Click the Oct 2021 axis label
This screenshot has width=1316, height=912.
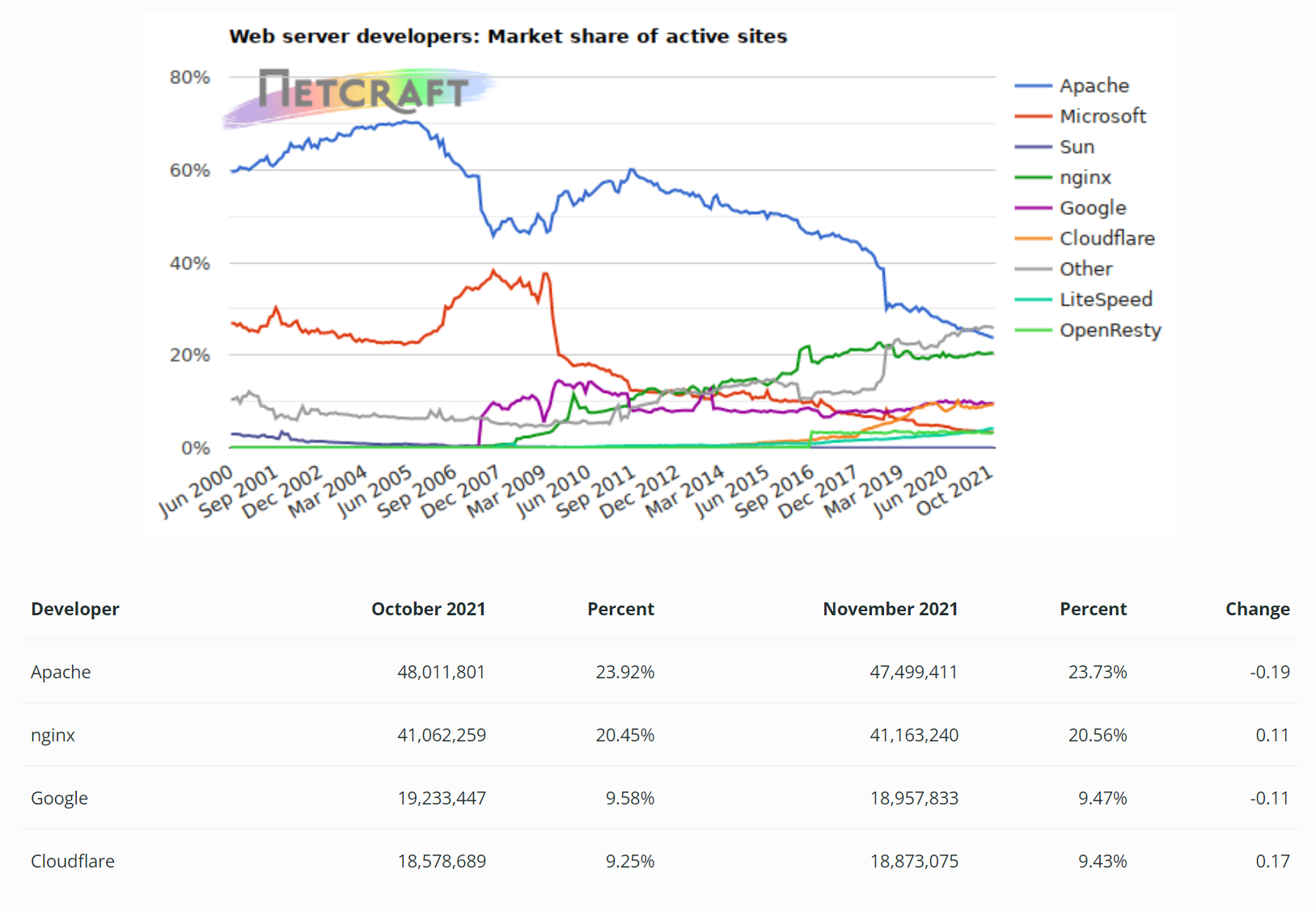954,491
